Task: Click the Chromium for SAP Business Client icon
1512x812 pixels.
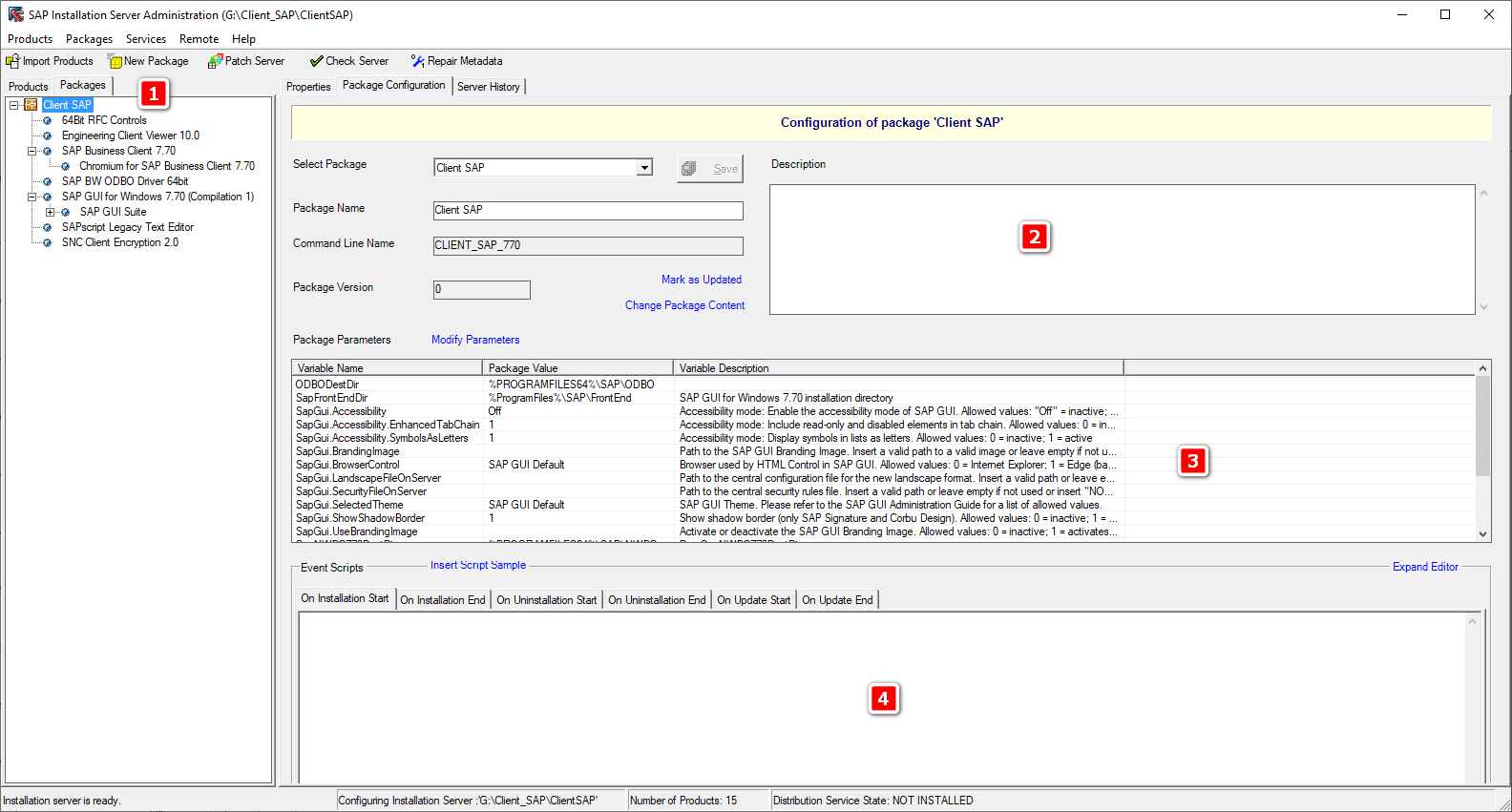Action: click(66, 166)
